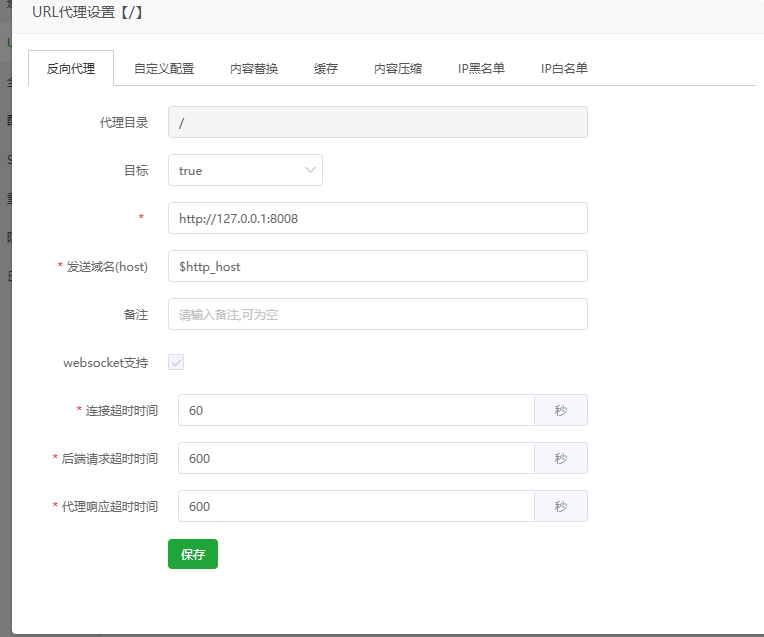Image resolution: width=764 pixels, height=637 pixels.
Task: Select the 代理响应超时时间 input field
Action: point(356,506)
